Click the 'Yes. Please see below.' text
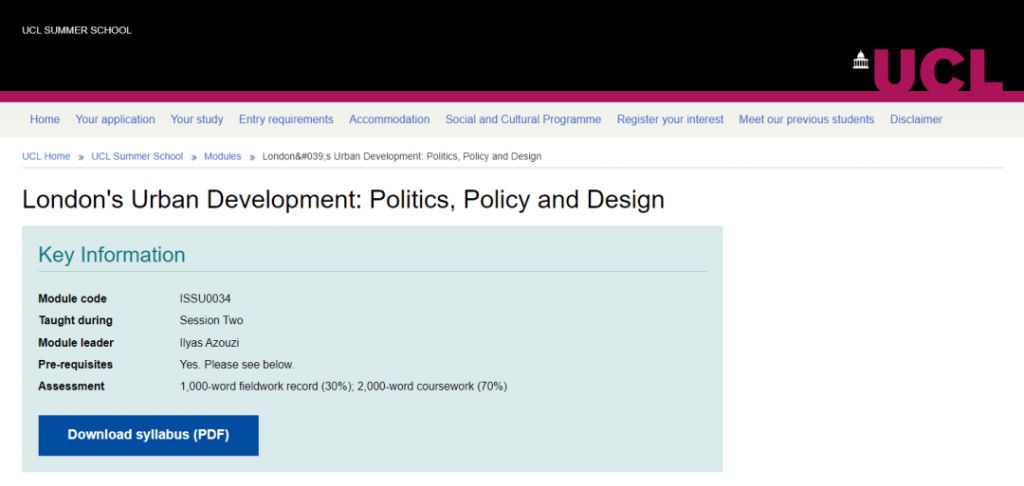1024x486 pixels. [x=237, y=364]
